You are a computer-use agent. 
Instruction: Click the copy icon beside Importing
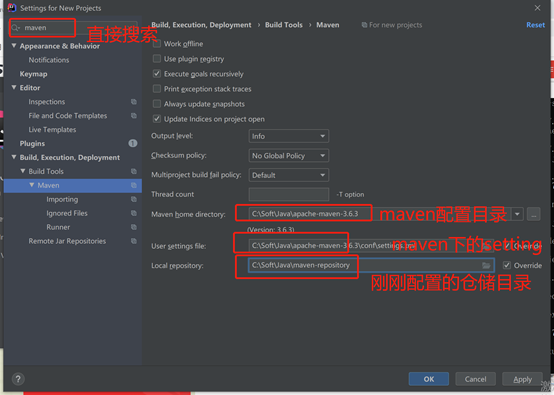(134, 199)
